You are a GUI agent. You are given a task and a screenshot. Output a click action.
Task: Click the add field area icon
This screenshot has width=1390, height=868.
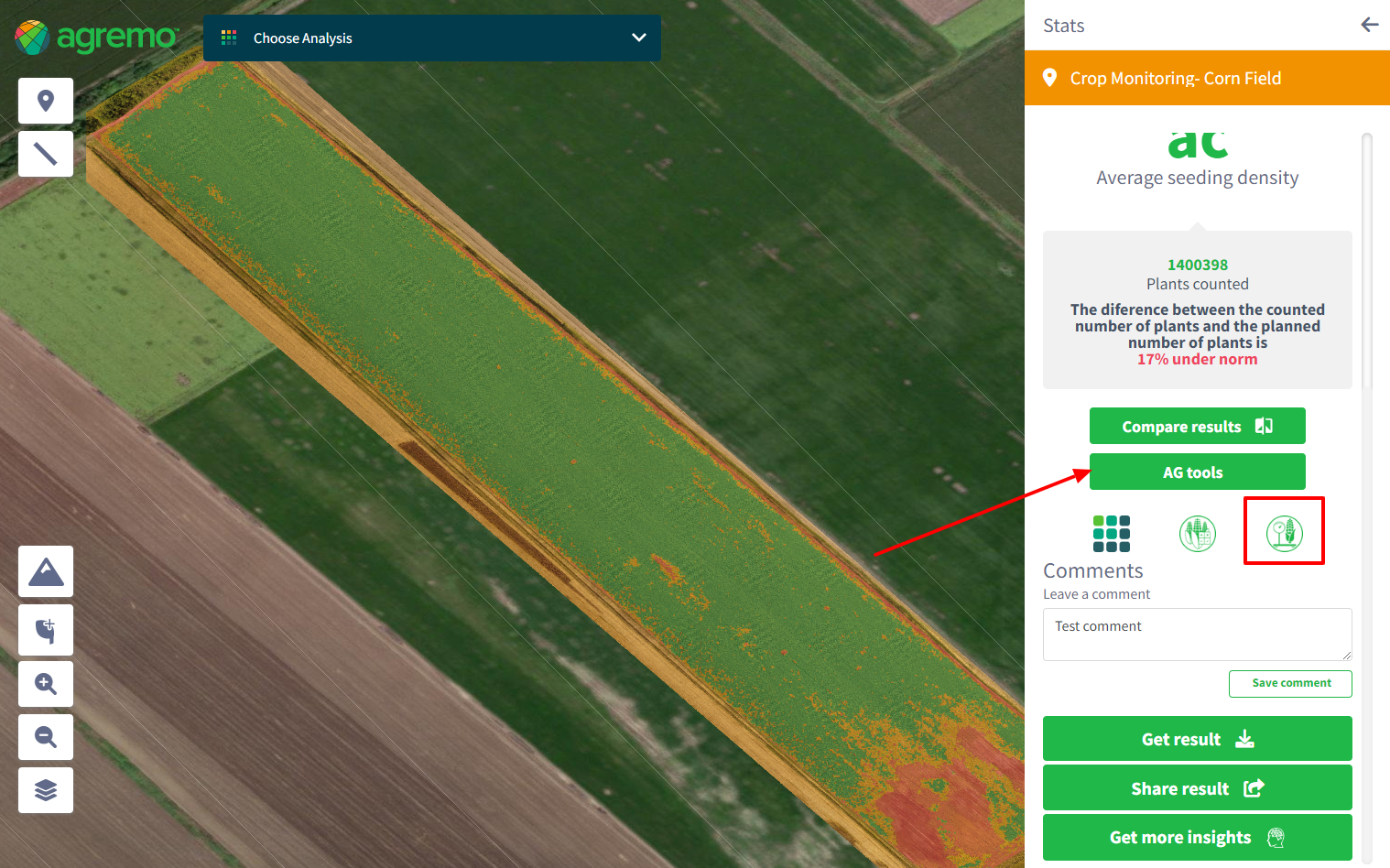46,630
